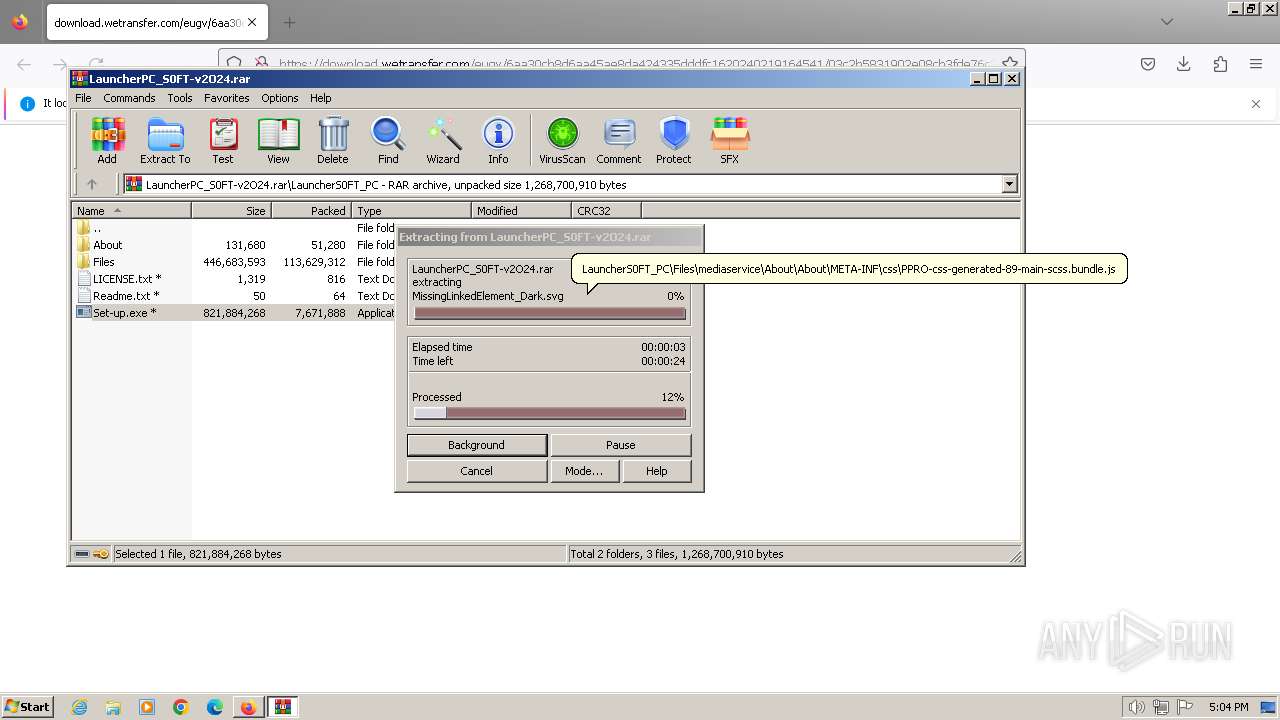1280x720 pixels.
Task: Open Microsoft Edge from taskbar
Action: (x=215, y=707)
